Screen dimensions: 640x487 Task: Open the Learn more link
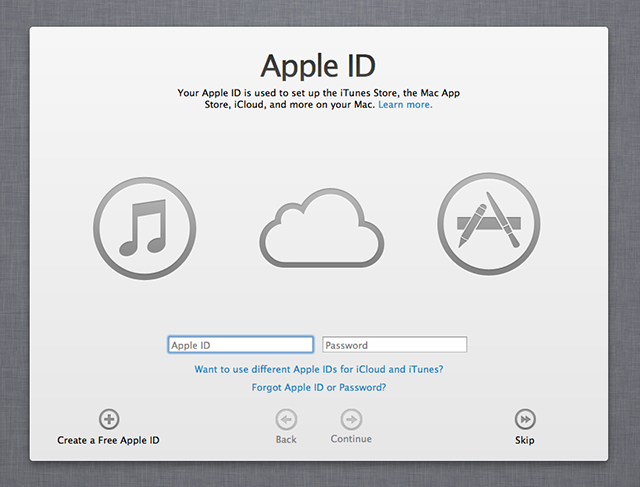point(405,105)
